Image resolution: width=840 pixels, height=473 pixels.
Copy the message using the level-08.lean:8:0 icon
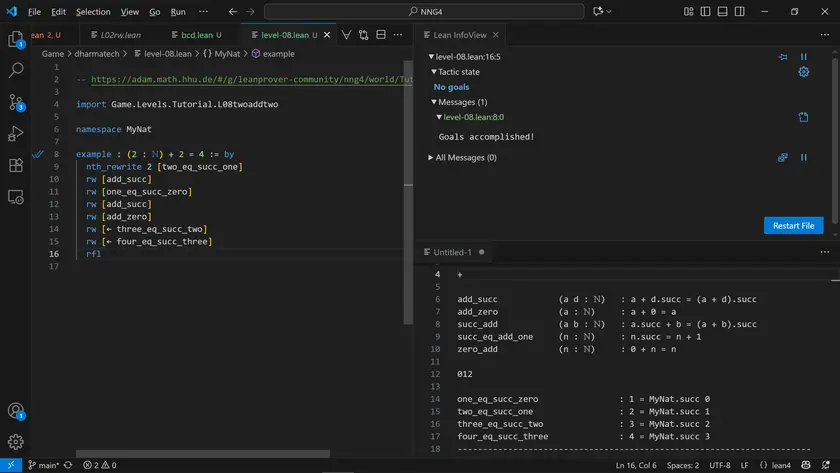pos(803,117)
